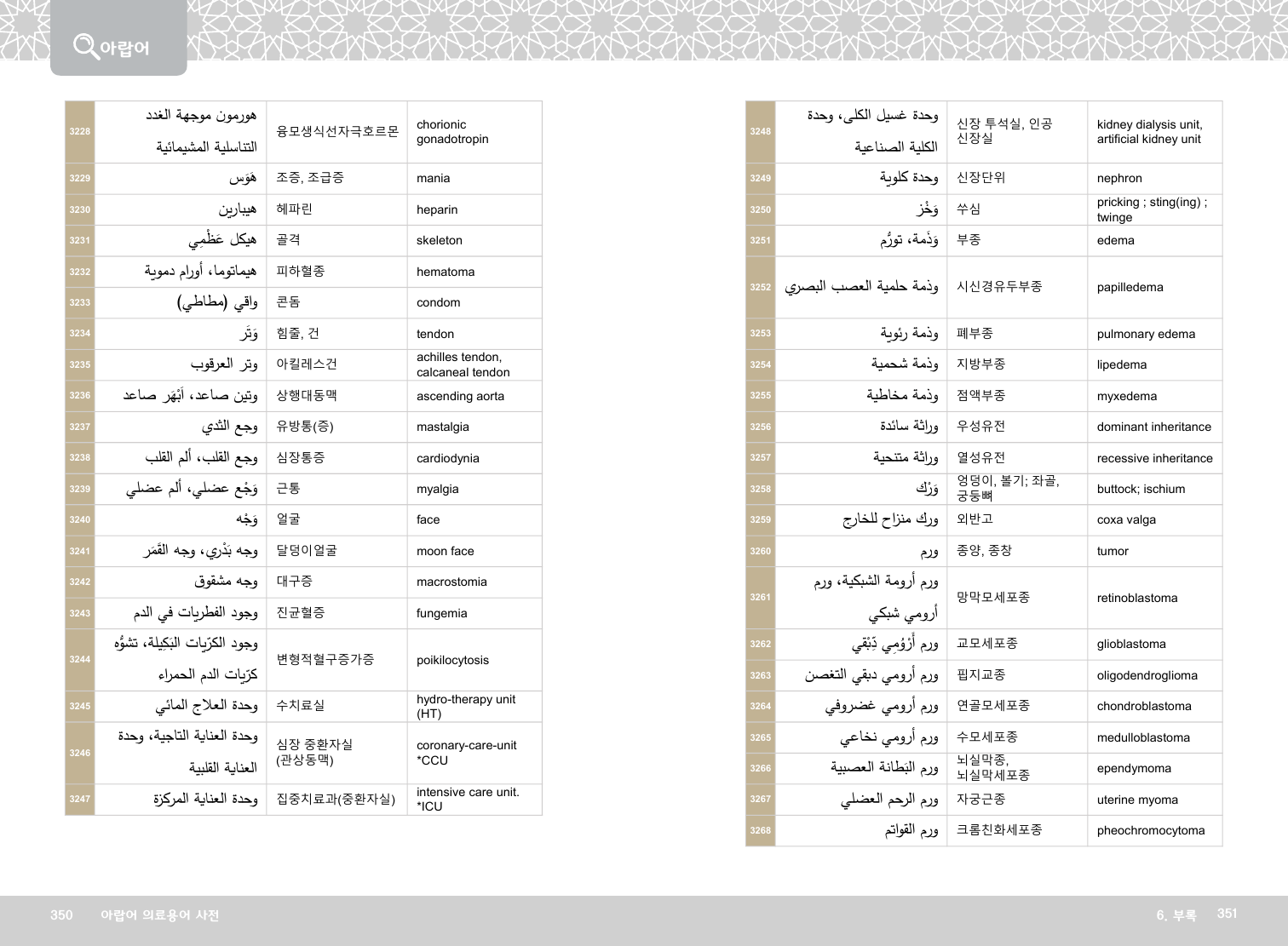Click 'dominant inheritance' entry
The width and height of the screenshot is (1288, 946).
click(1153, 427)
